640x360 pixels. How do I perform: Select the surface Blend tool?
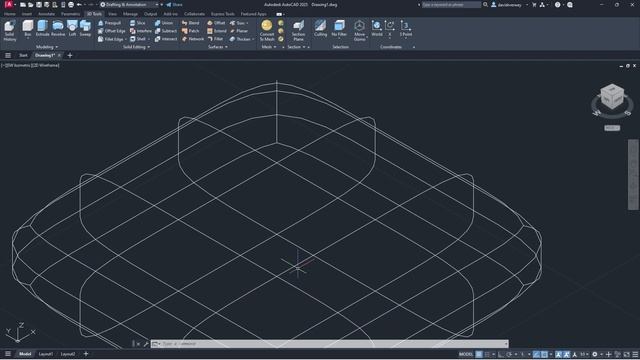pyautogui.click(x=191, y=23)
